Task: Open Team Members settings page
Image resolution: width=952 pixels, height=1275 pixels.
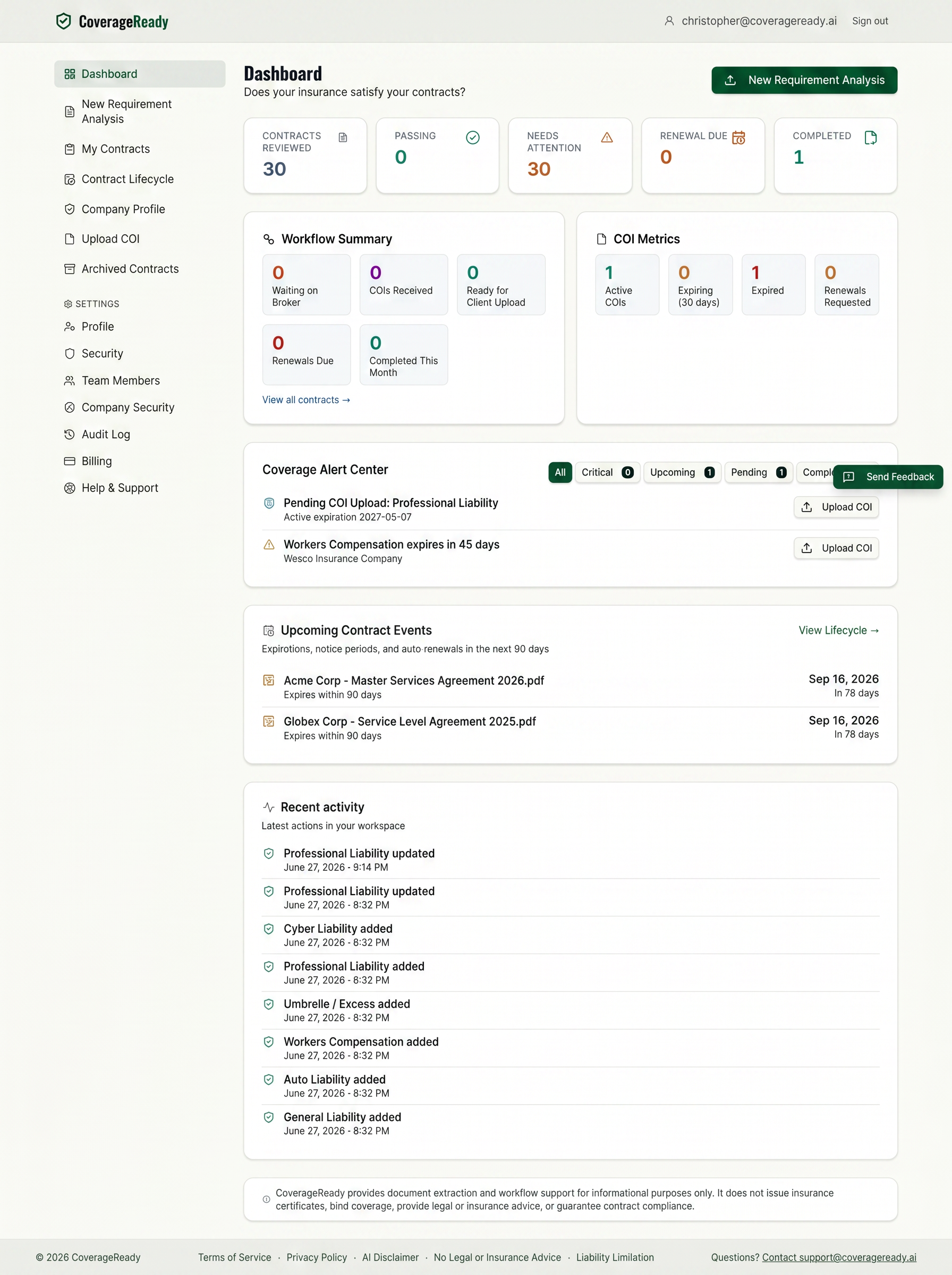Action: click(140, 381)
